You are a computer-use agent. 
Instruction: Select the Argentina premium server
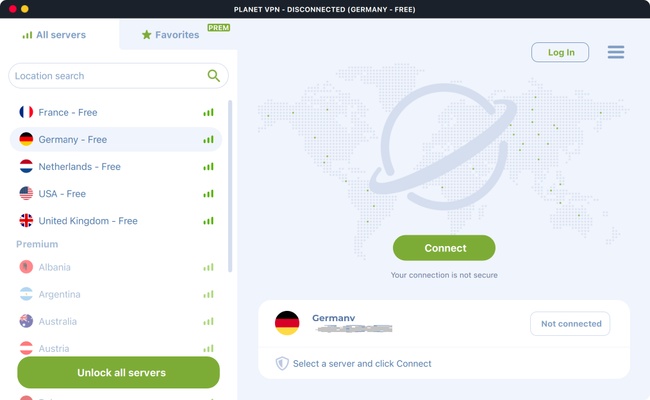(x=116, y=294)
